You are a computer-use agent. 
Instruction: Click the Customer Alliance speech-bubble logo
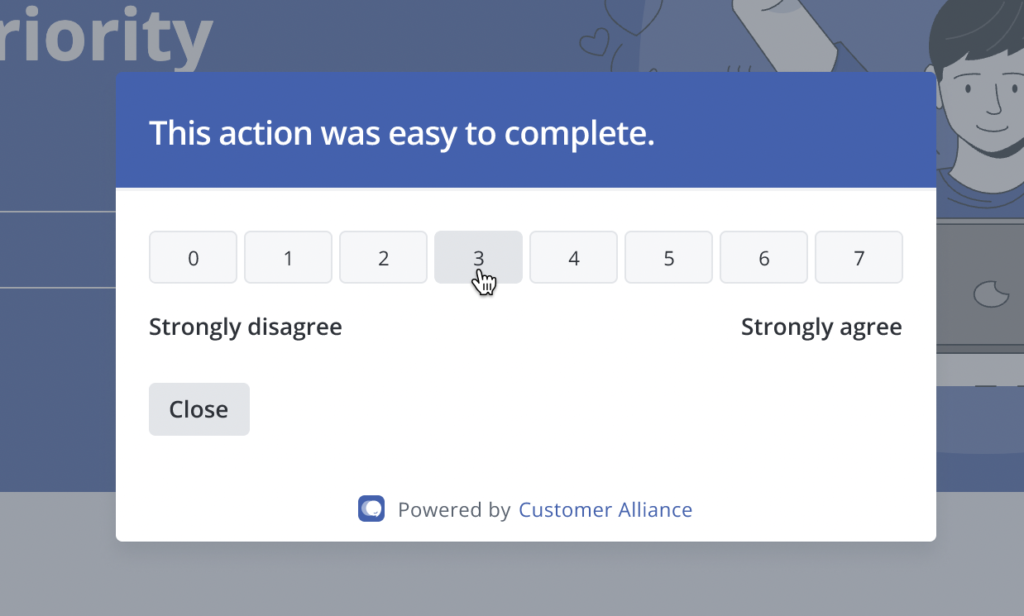[x=371, y=509]
